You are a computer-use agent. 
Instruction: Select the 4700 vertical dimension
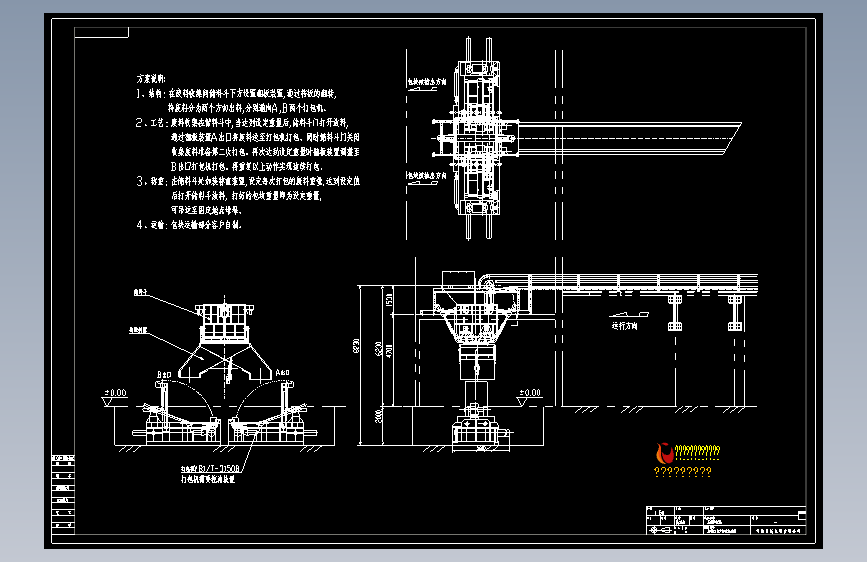tap(389, 351)
